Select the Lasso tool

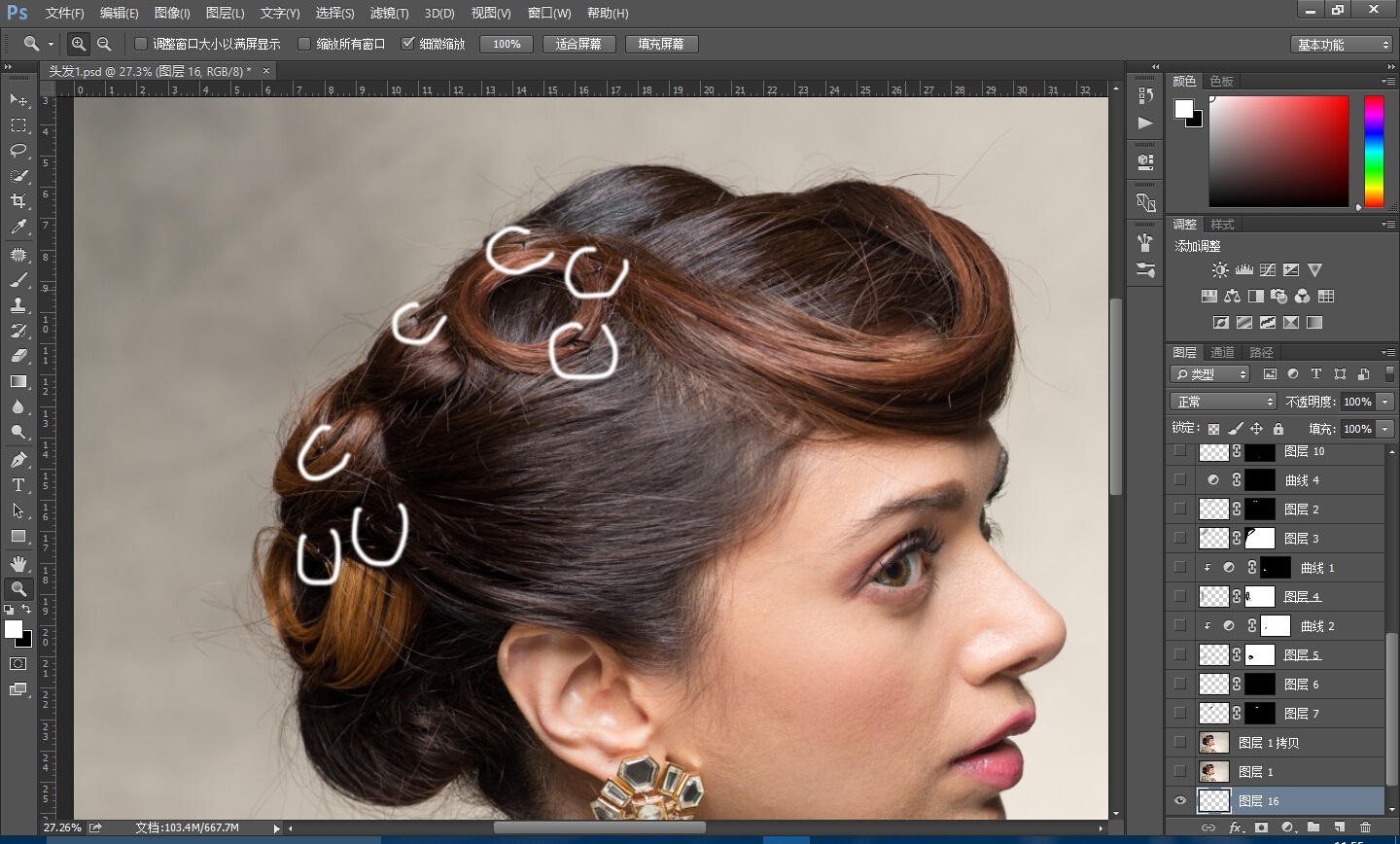(x=18, y=151)
